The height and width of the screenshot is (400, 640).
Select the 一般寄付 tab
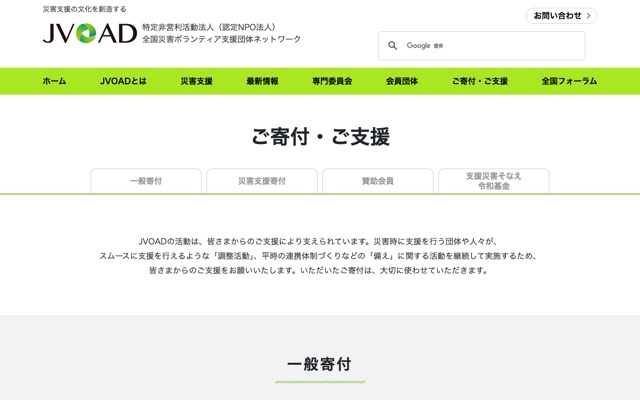tap(146, 181)
